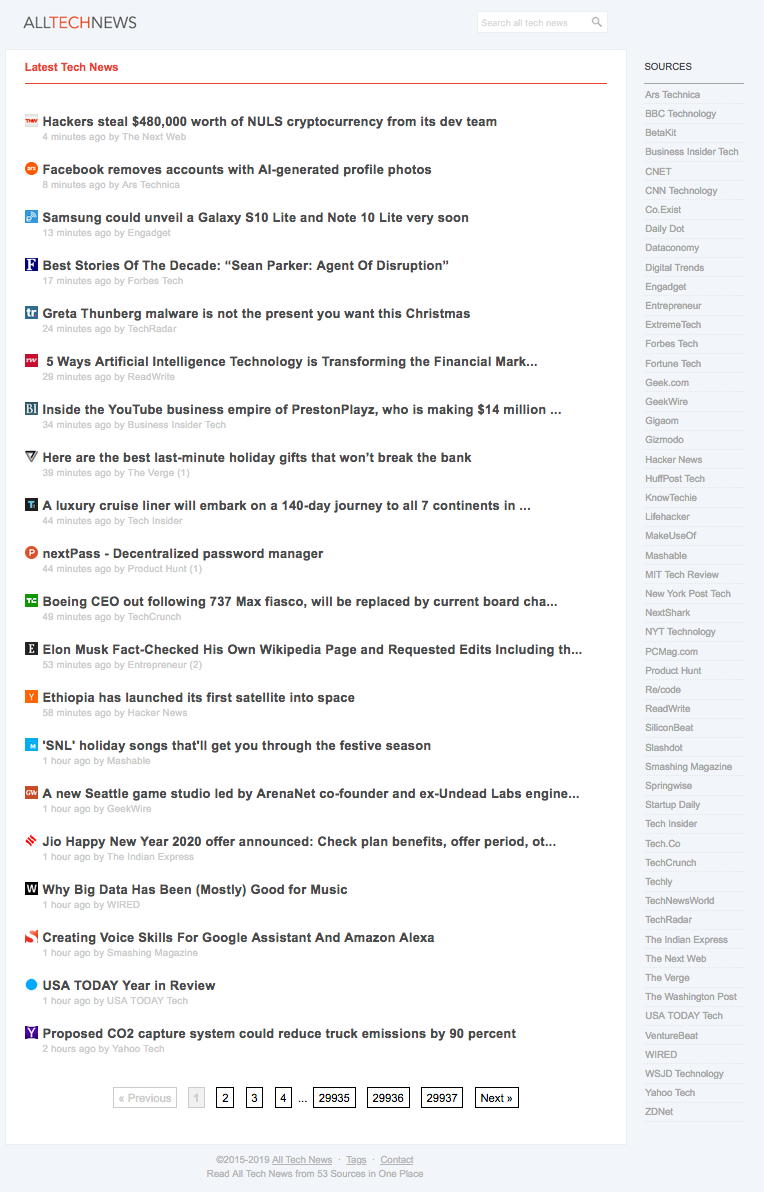
Task: Open Why Big Data Has Been Good headline
Action: [x=195, y=889]
